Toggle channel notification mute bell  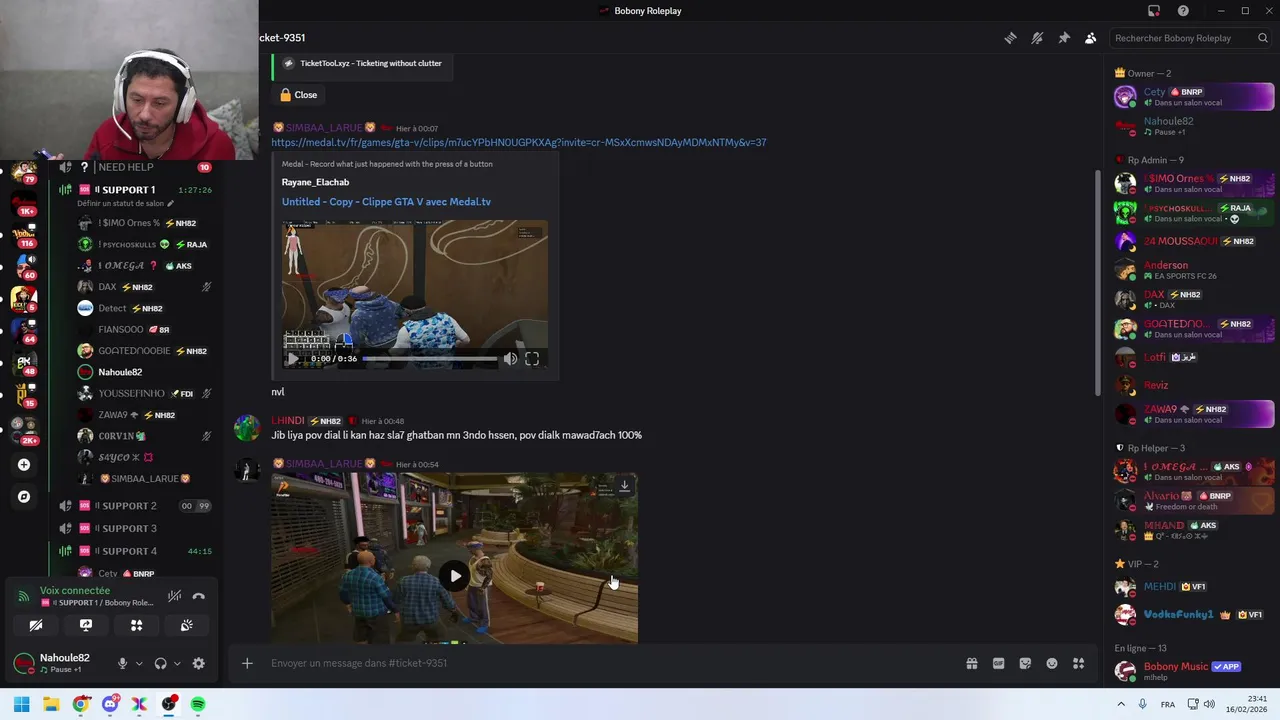pos(1037,38)
